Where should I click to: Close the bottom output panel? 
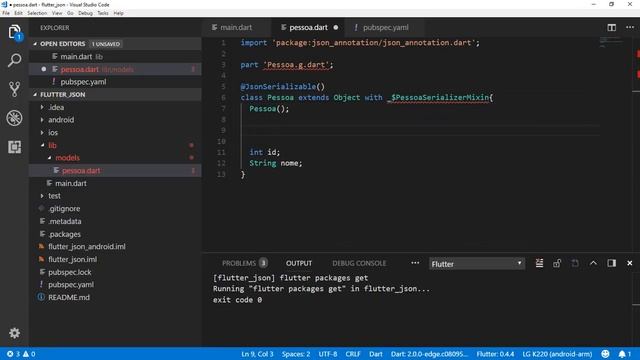[629, 263]
